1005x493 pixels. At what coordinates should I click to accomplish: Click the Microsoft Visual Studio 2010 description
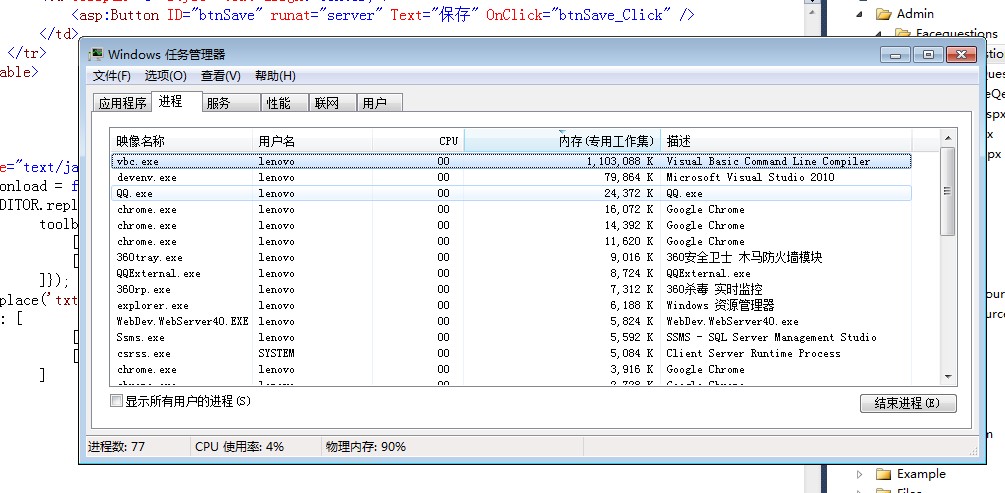tap(750, 178)
